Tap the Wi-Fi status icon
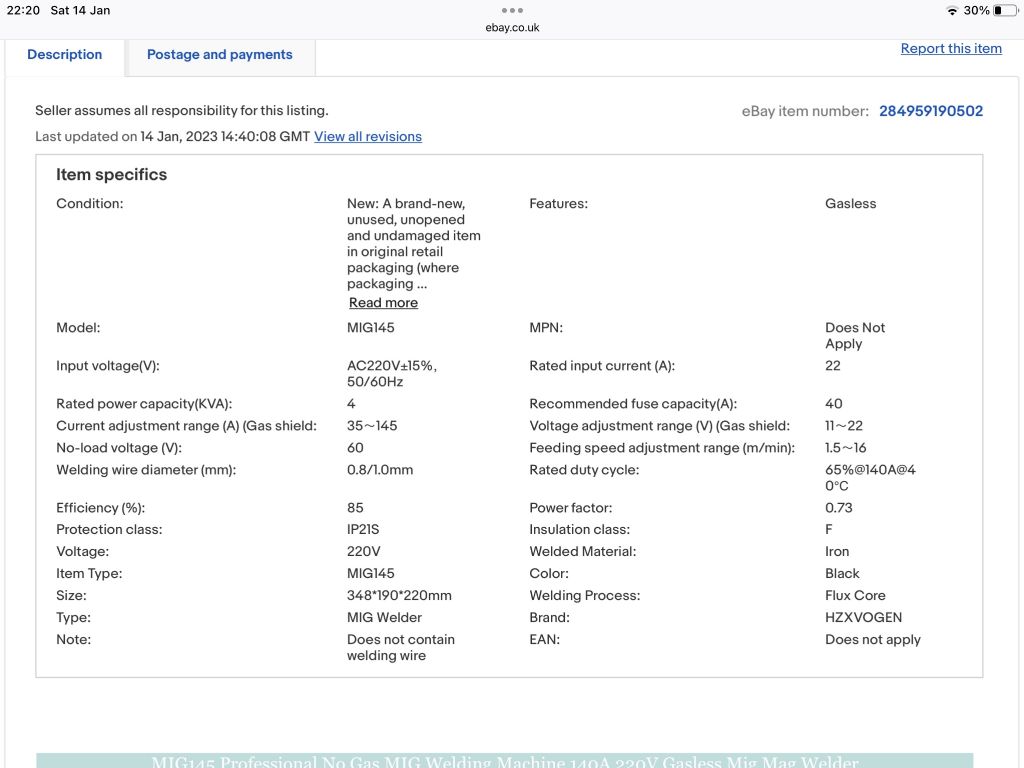Screen dimensions: 1024x768 952,10
